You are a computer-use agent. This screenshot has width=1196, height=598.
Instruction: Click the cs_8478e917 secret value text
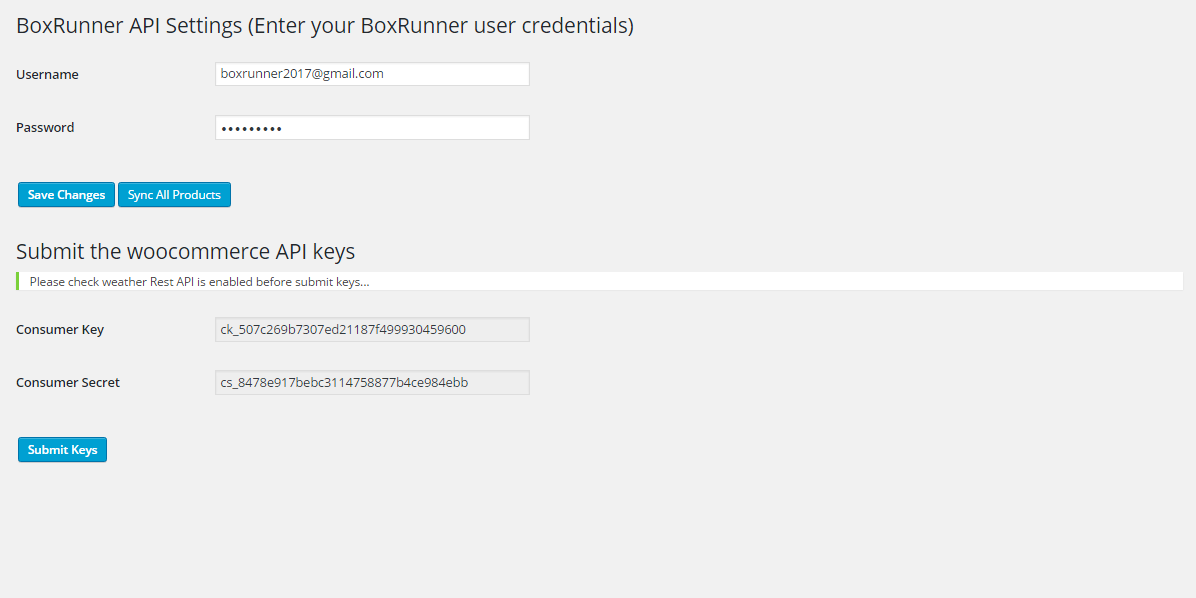click(x=344, y=382)
